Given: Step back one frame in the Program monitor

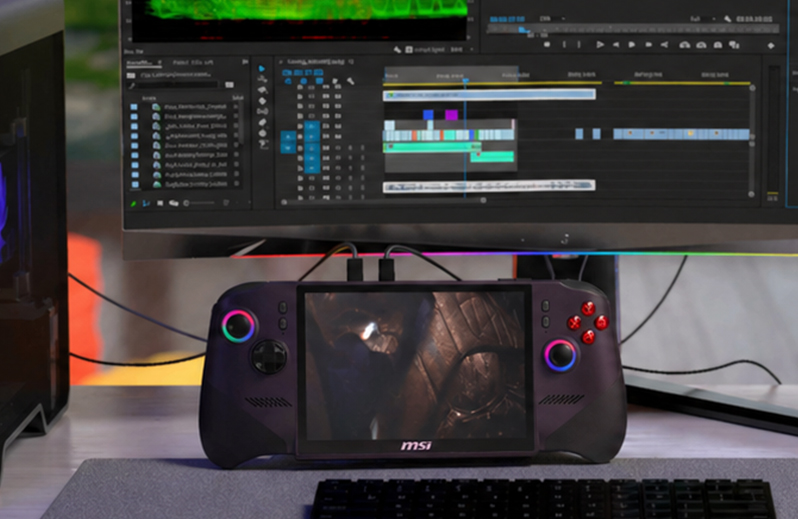Looking at the screenshot, I should [x=616, y=45].
